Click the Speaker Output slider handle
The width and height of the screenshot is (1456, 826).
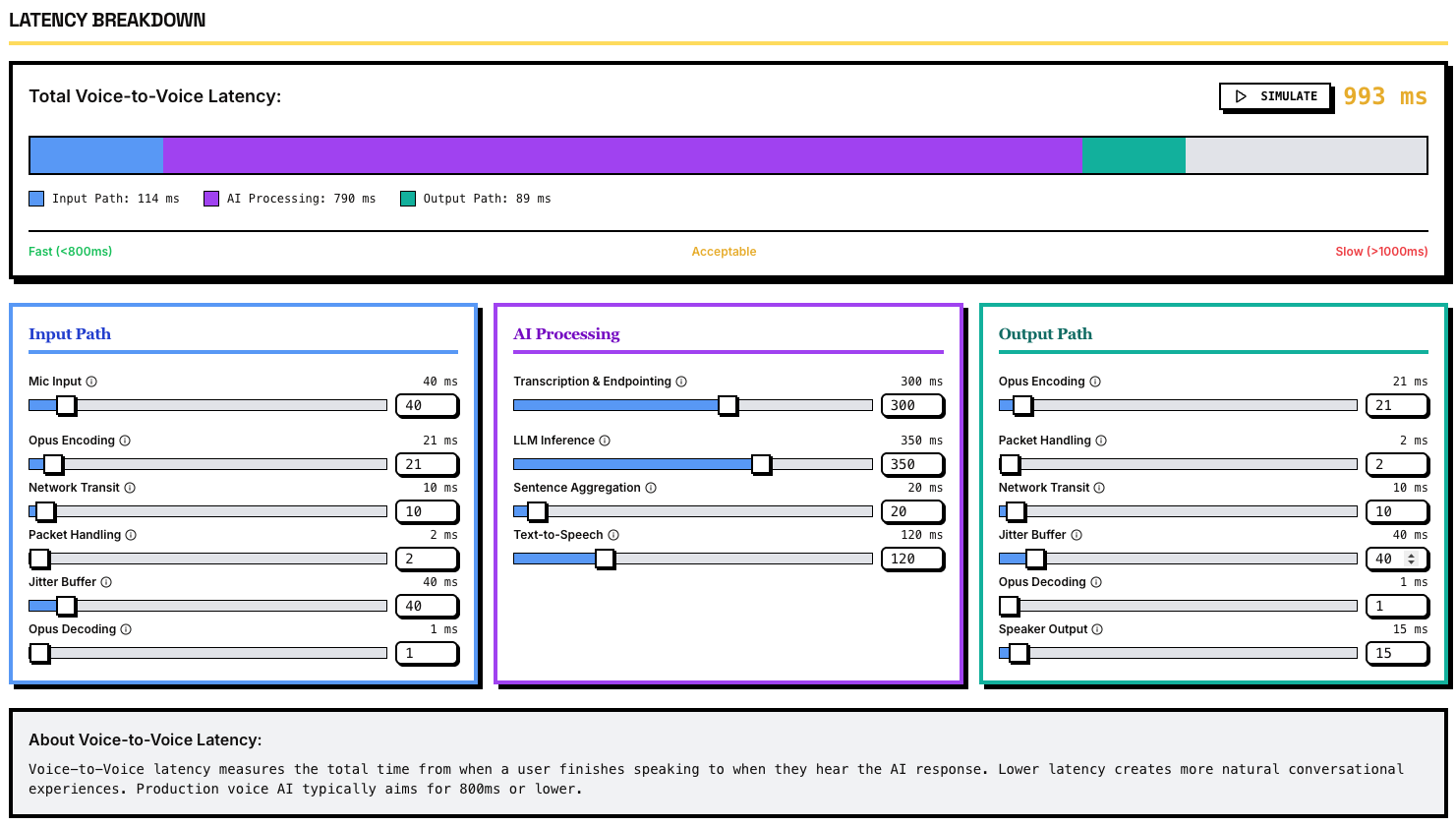(1019, 653)
